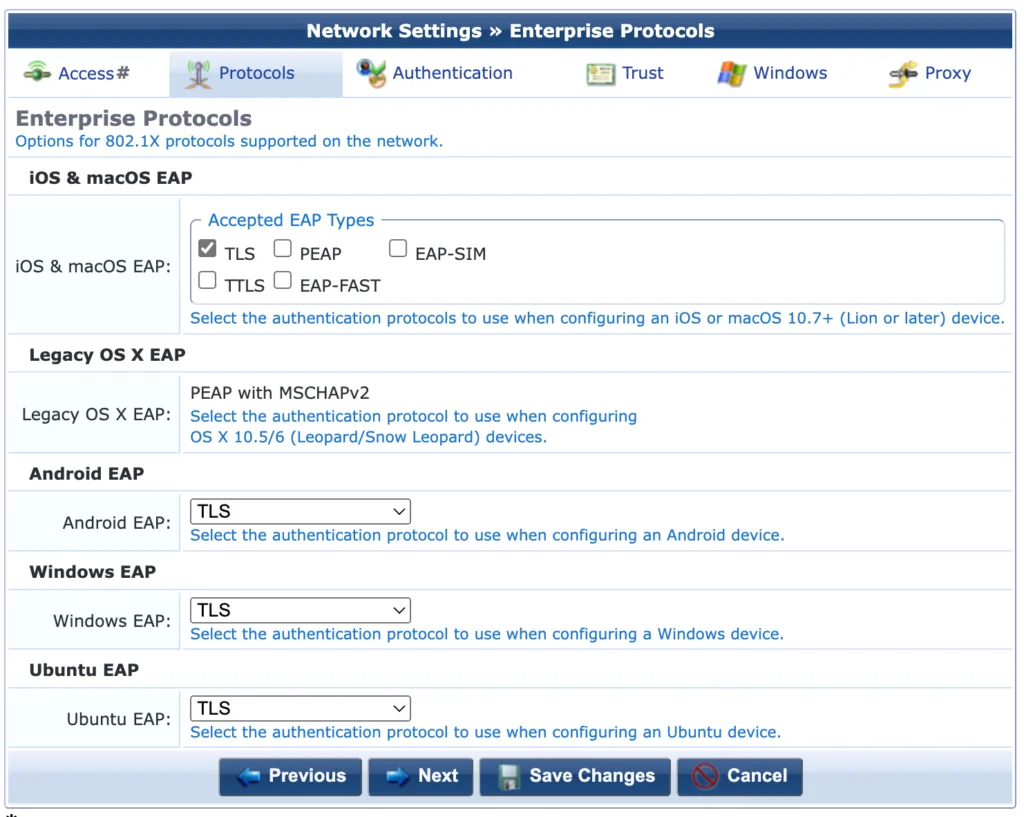Viewport: 1024px width, 817px height.
Task: Click the Authentication paint palette icon
Action: pyautogui.click(x=371, y=73)
